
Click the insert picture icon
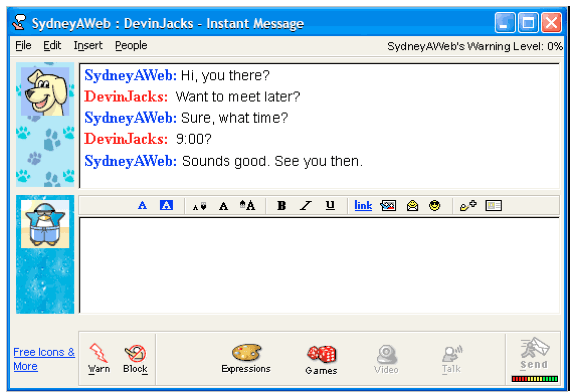388,206
